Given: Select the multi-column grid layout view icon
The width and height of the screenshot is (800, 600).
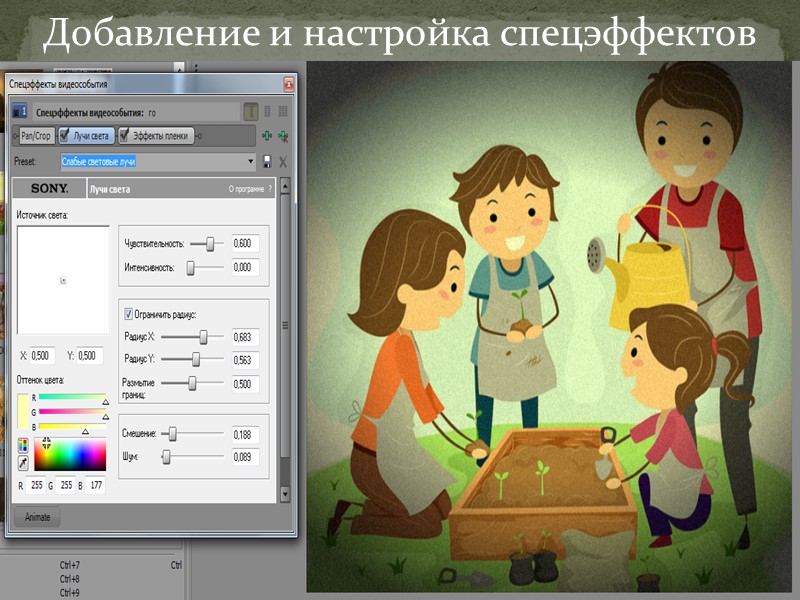Looking at the screenshot, I should (283, 111).
